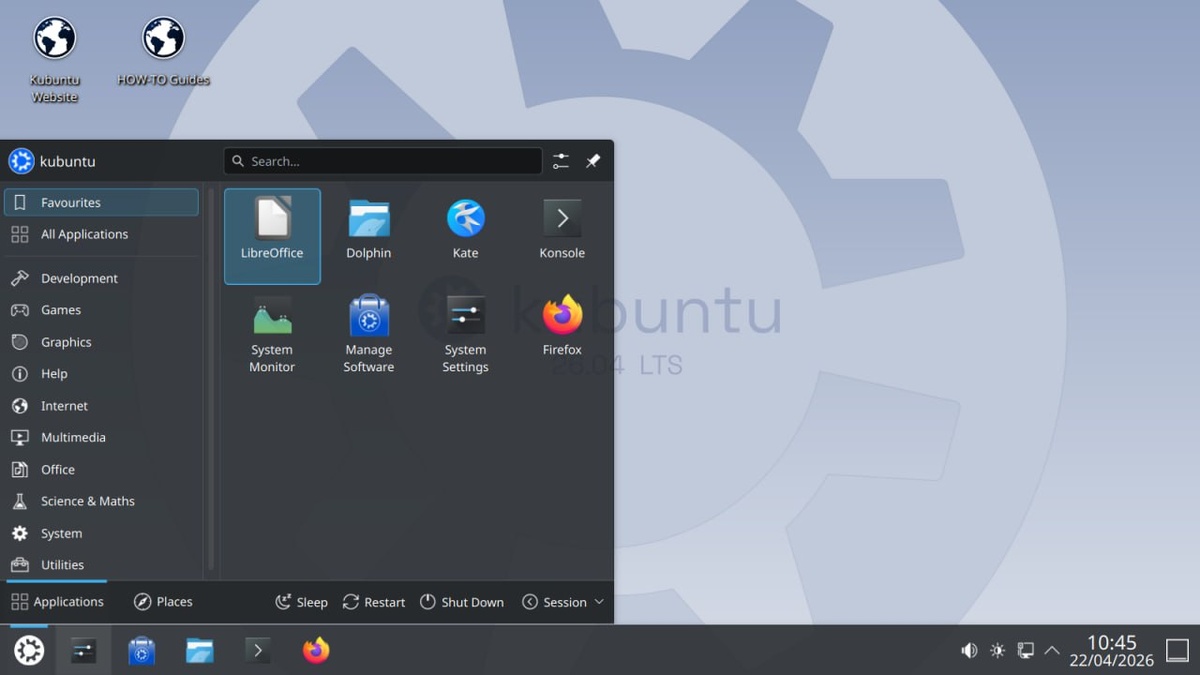Launch Firefox from the taskbar
The width and height of the screenshot is (1200, 675).
[x=316, y=651]
